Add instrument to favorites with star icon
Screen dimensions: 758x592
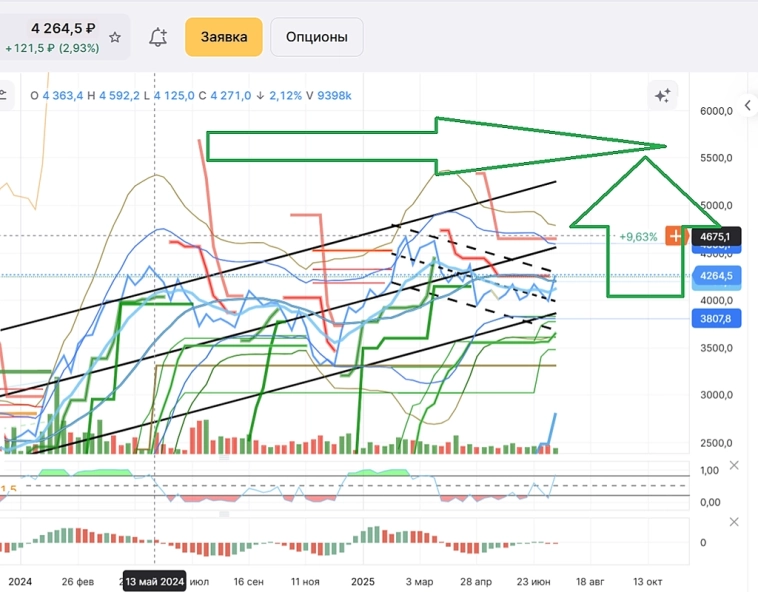pos(115,37)
